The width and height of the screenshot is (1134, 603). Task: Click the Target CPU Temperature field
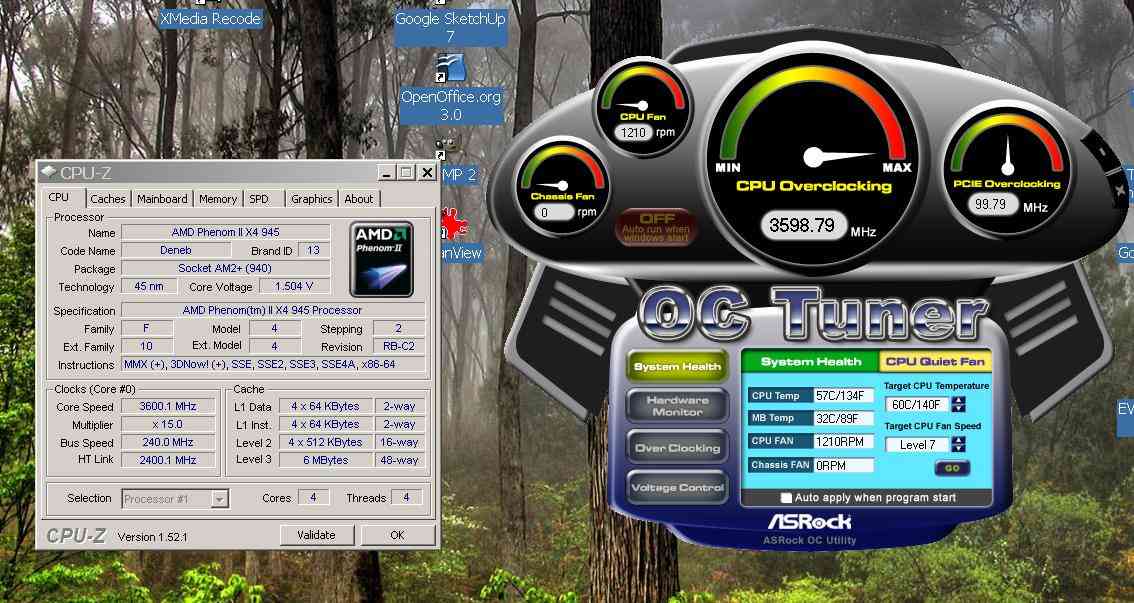click(916, 405)
